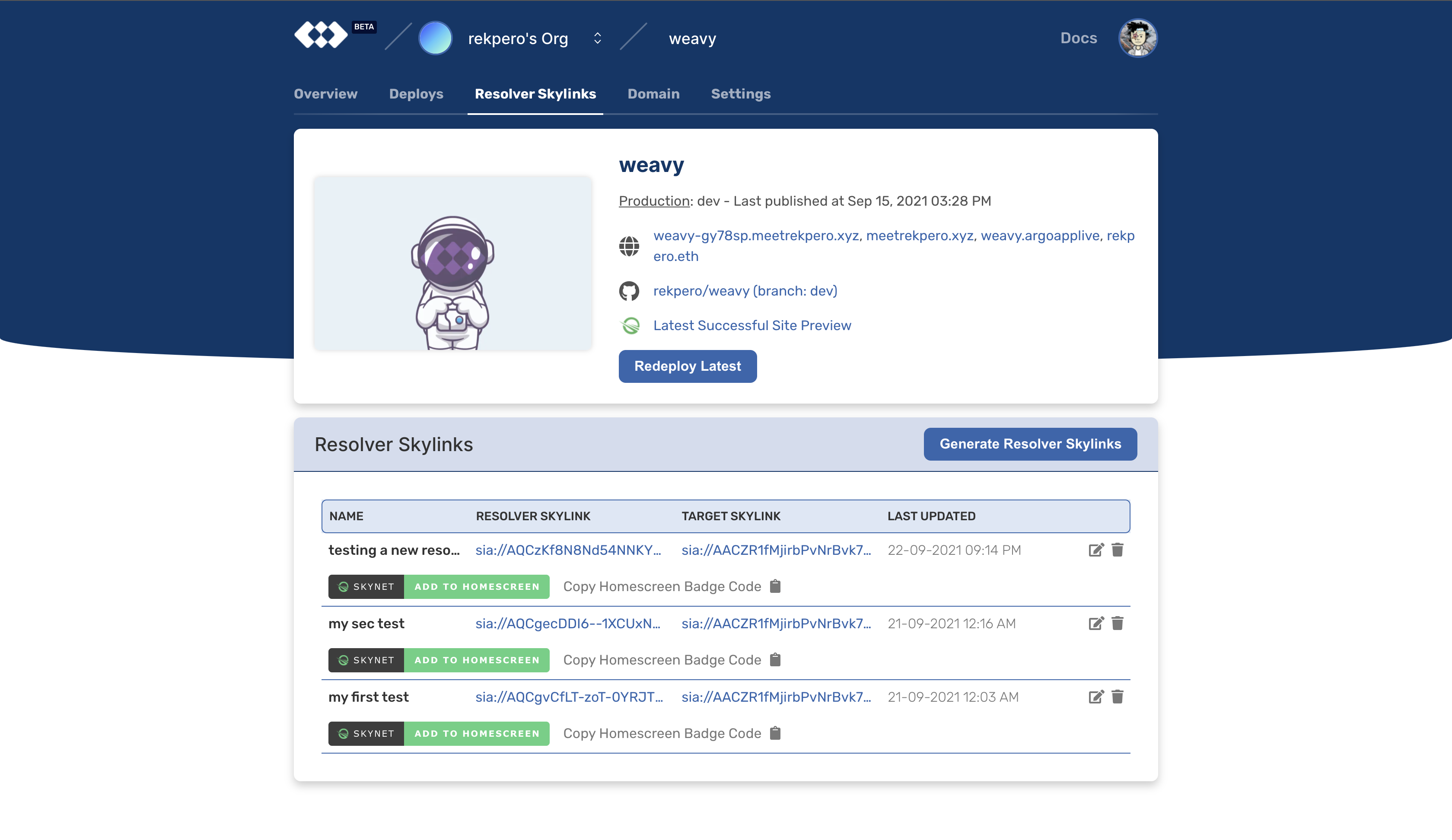
Task: Click the name 'my first test'
Action: pos(368,697)
